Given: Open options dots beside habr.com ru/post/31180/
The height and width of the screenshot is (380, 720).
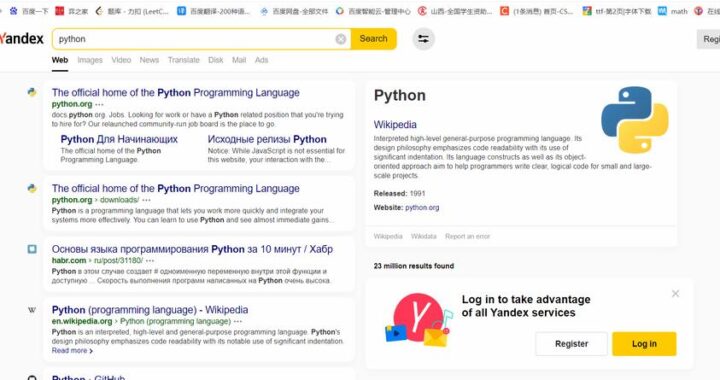Looking at the screenshot, I should click(150, 261).
